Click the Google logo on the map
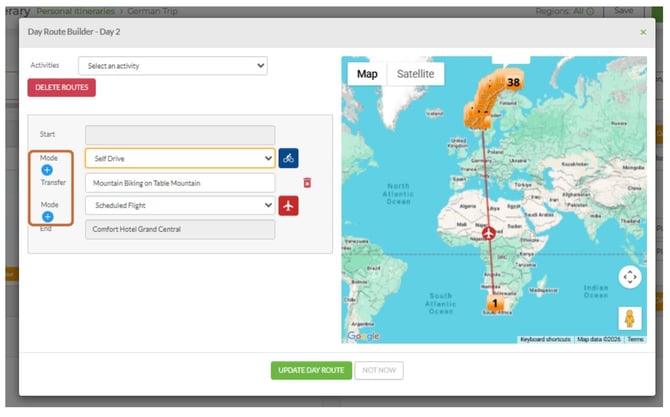 (x=363, y=336)
